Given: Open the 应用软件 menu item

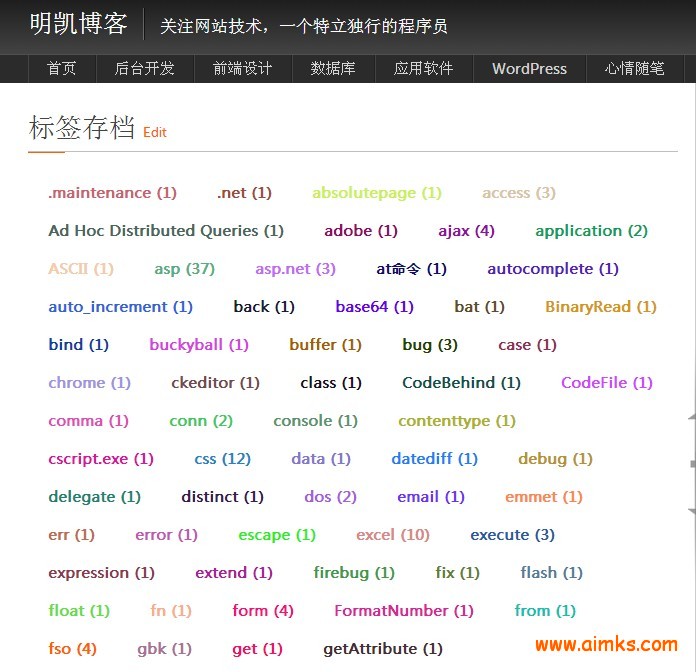Looking at the screenshot, I should point(423,68).
